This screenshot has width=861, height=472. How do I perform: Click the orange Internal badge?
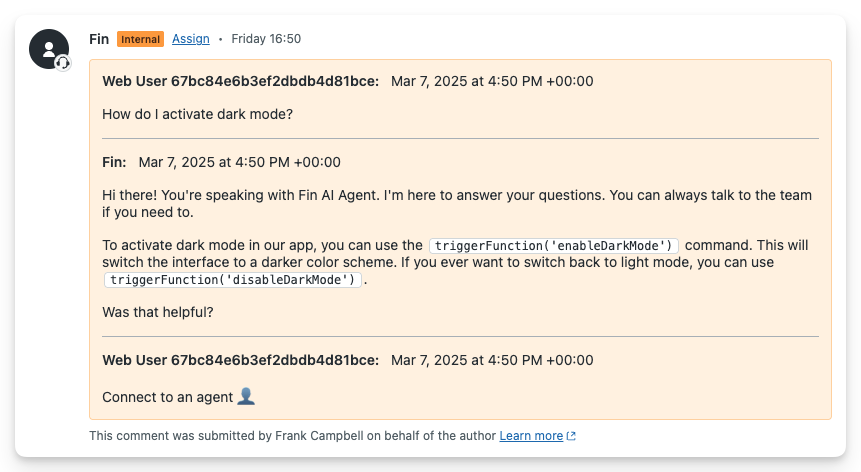tap(140, 39)
